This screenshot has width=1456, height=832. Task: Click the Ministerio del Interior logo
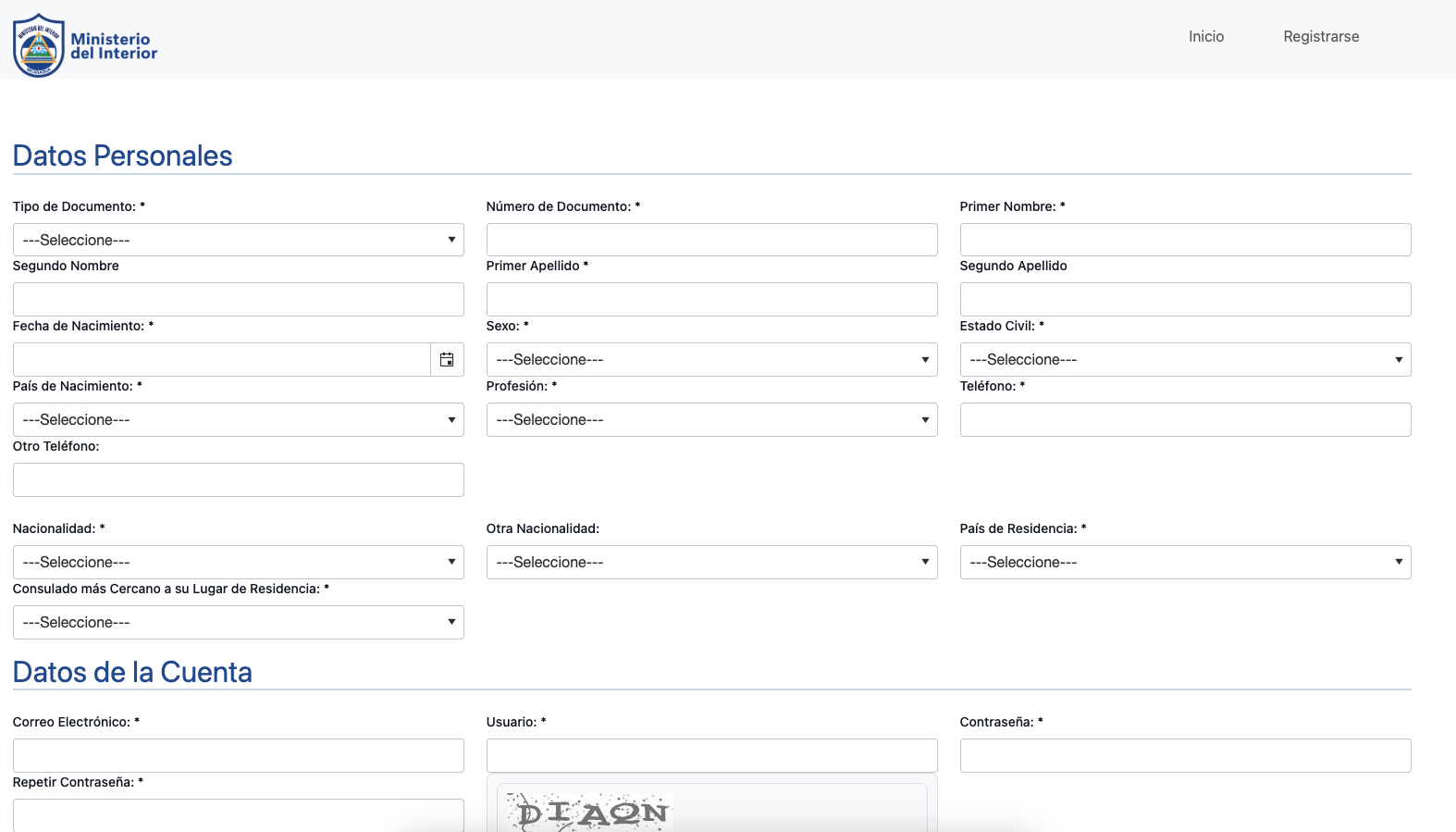(x=85, y=45)
